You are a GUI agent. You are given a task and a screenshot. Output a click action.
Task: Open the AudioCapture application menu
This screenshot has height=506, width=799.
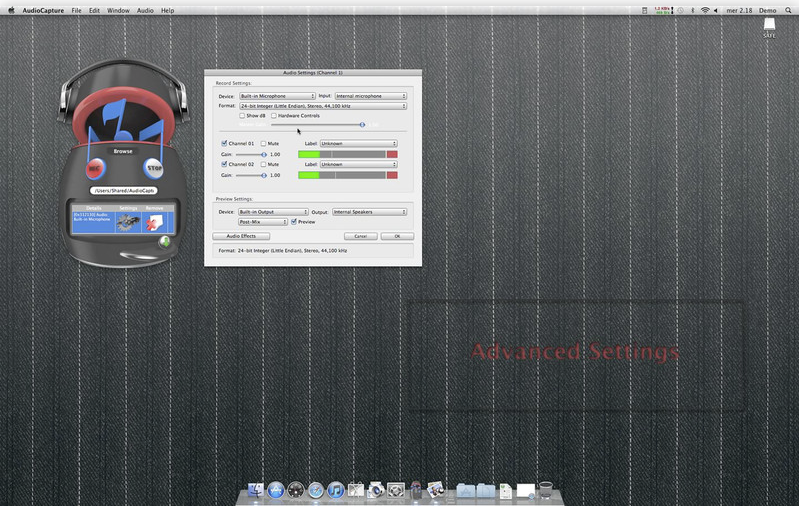point(43,10)
